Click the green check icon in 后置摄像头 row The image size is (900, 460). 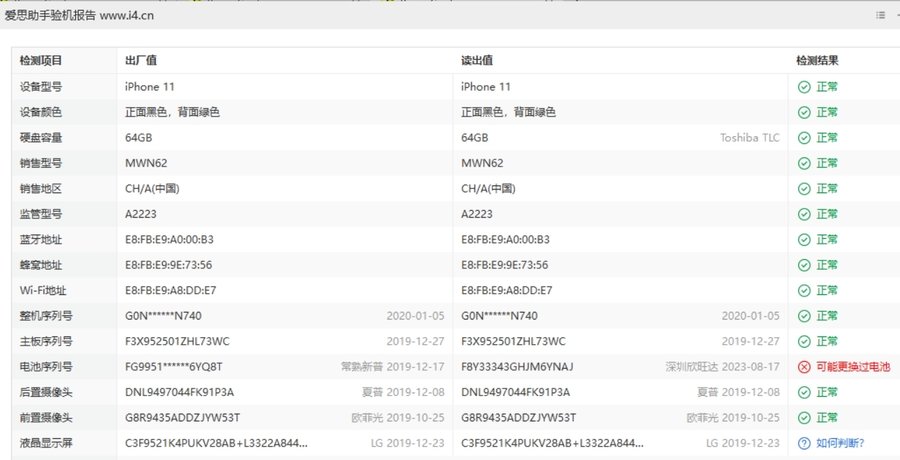pyautogui.click(x=804, y=392)
